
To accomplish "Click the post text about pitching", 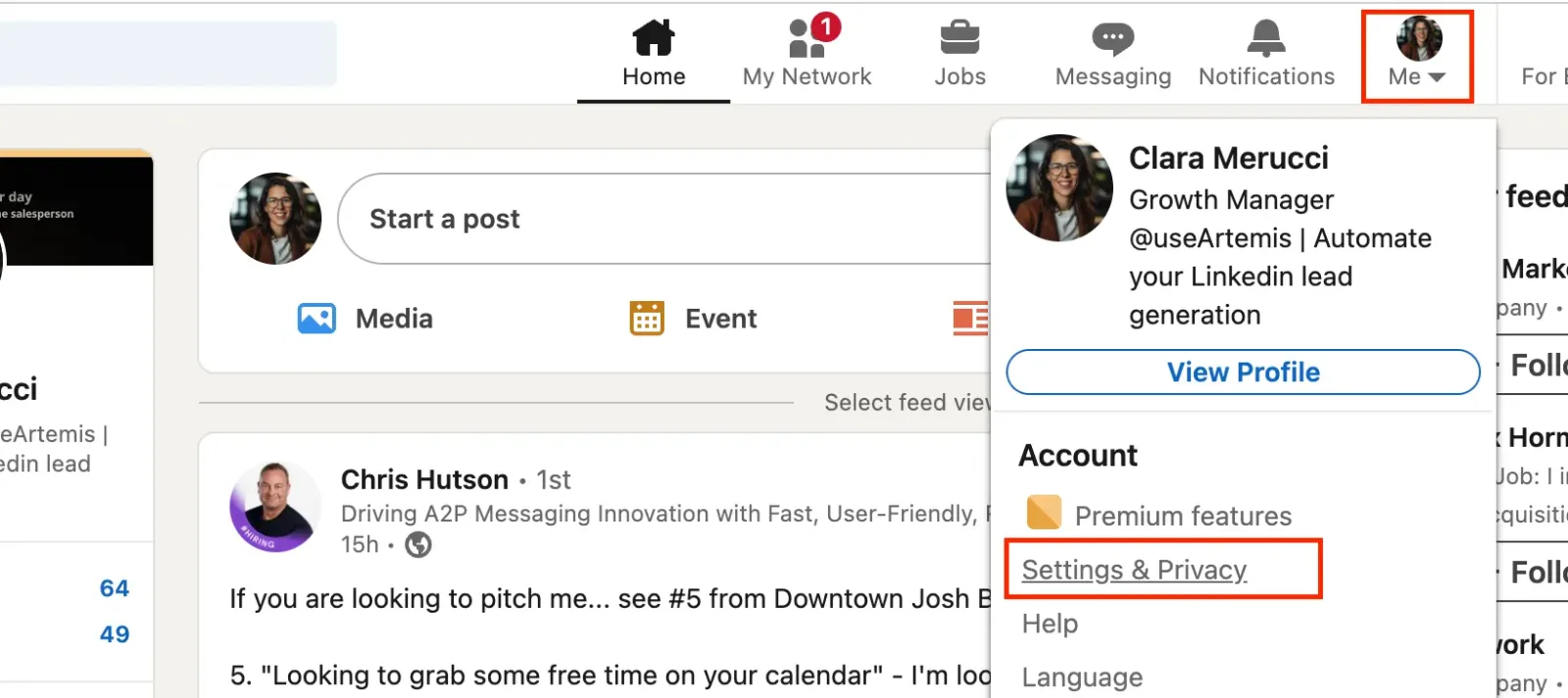I will point(611,599).
